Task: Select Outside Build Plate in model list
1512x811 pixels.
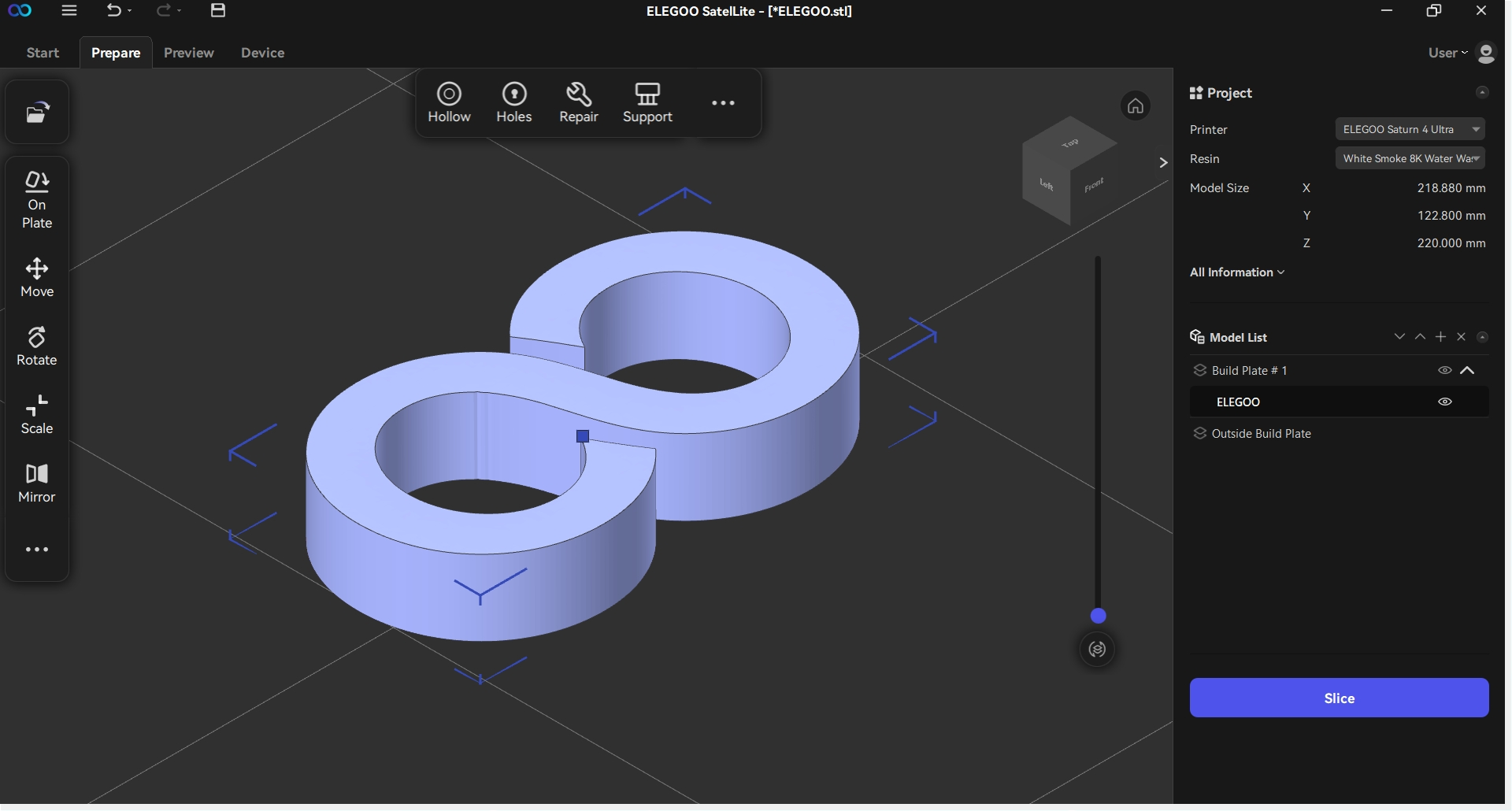Action: point(1261,434)
